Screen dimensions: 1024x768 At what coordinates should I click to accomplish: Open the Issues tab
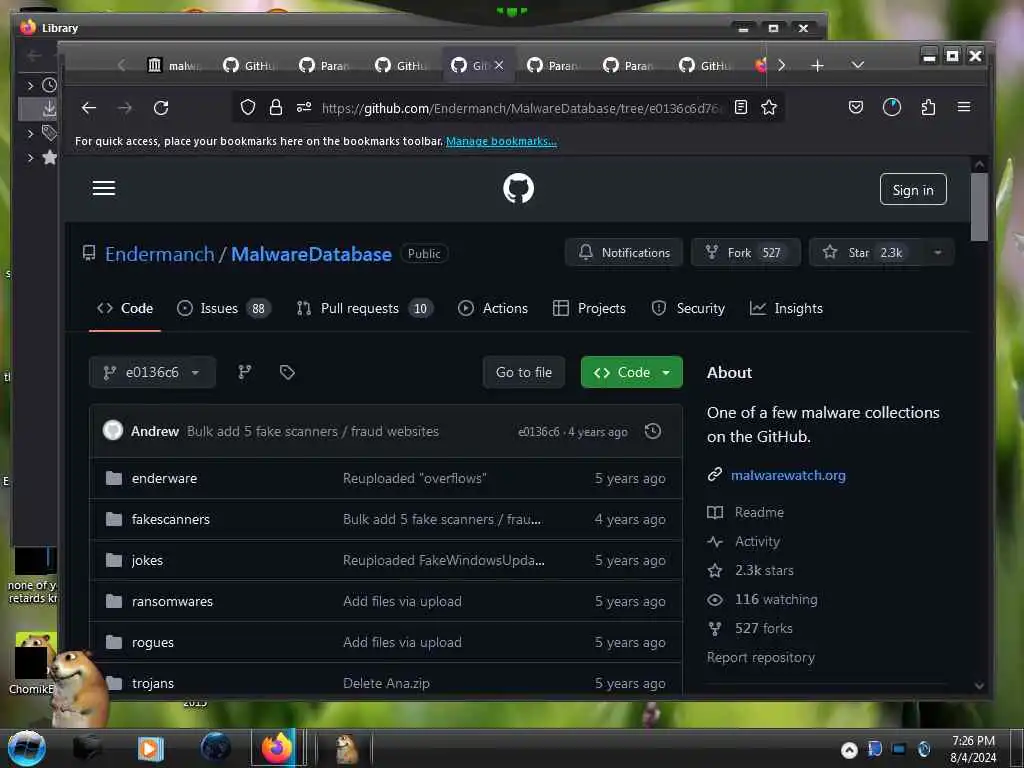tap(223, 308)
